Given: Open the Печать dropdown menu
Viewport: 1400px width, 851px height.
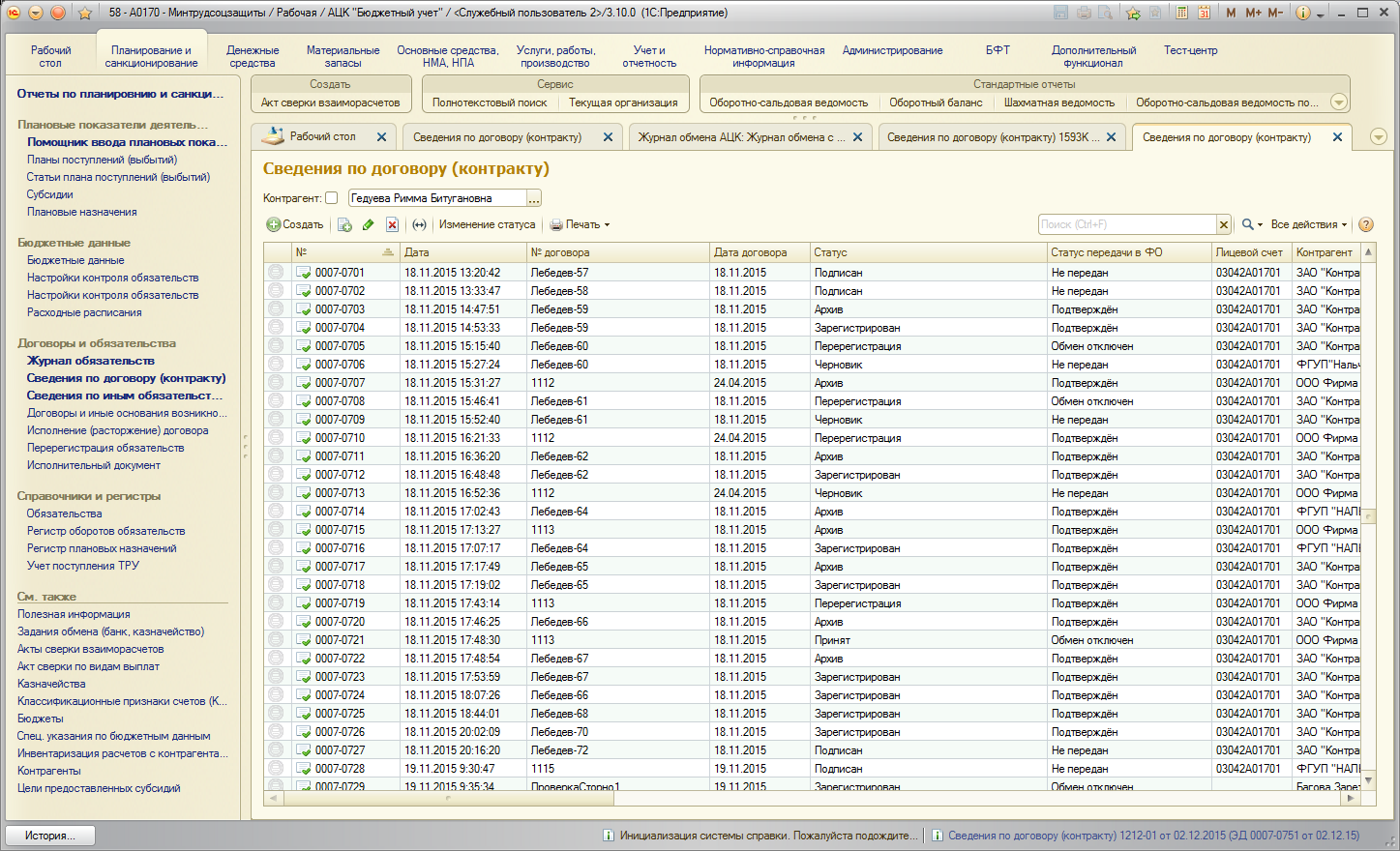Looking at the screenshot, I should pyautogui.click(x=581, y=224).
